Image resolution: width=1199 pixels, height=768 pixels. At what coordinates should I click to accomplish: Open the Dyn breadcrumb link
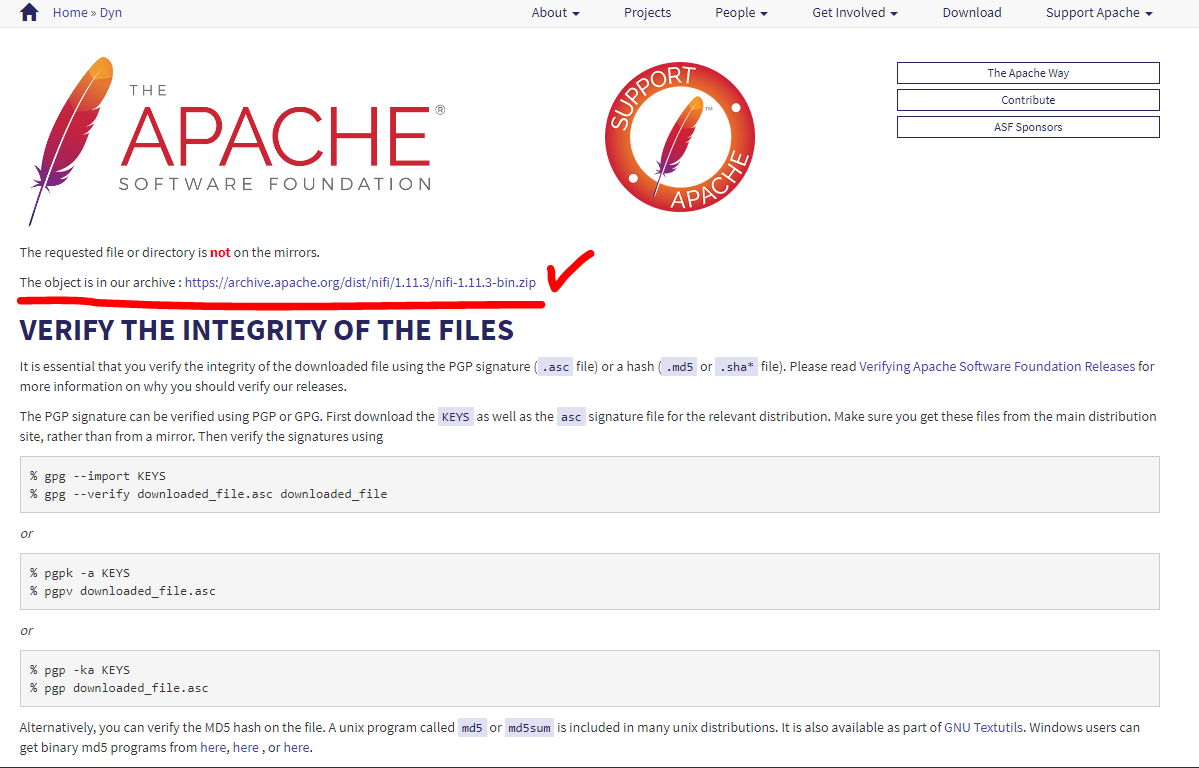111,12
